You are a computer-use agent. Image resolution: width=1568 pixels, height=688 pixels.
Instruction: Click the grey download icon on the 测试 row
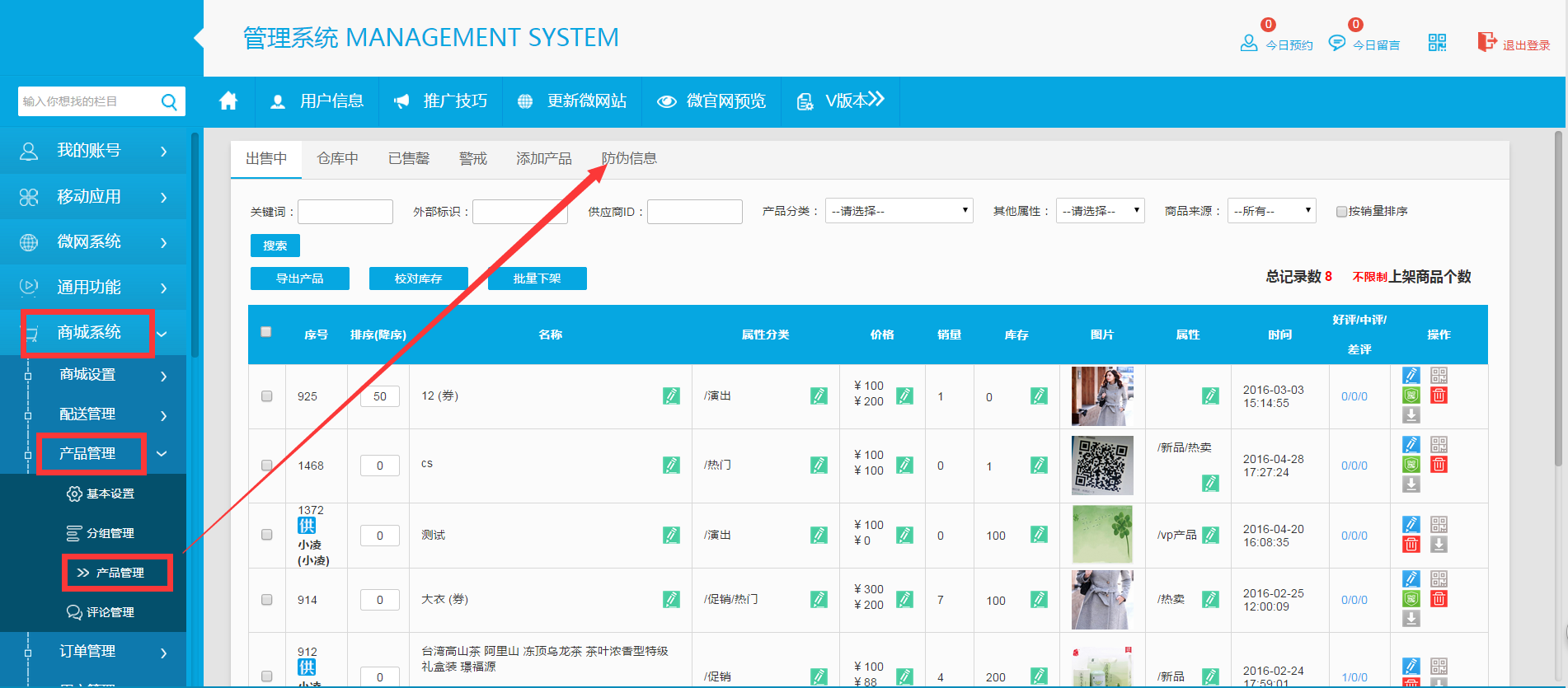(x=1439, y=545)
